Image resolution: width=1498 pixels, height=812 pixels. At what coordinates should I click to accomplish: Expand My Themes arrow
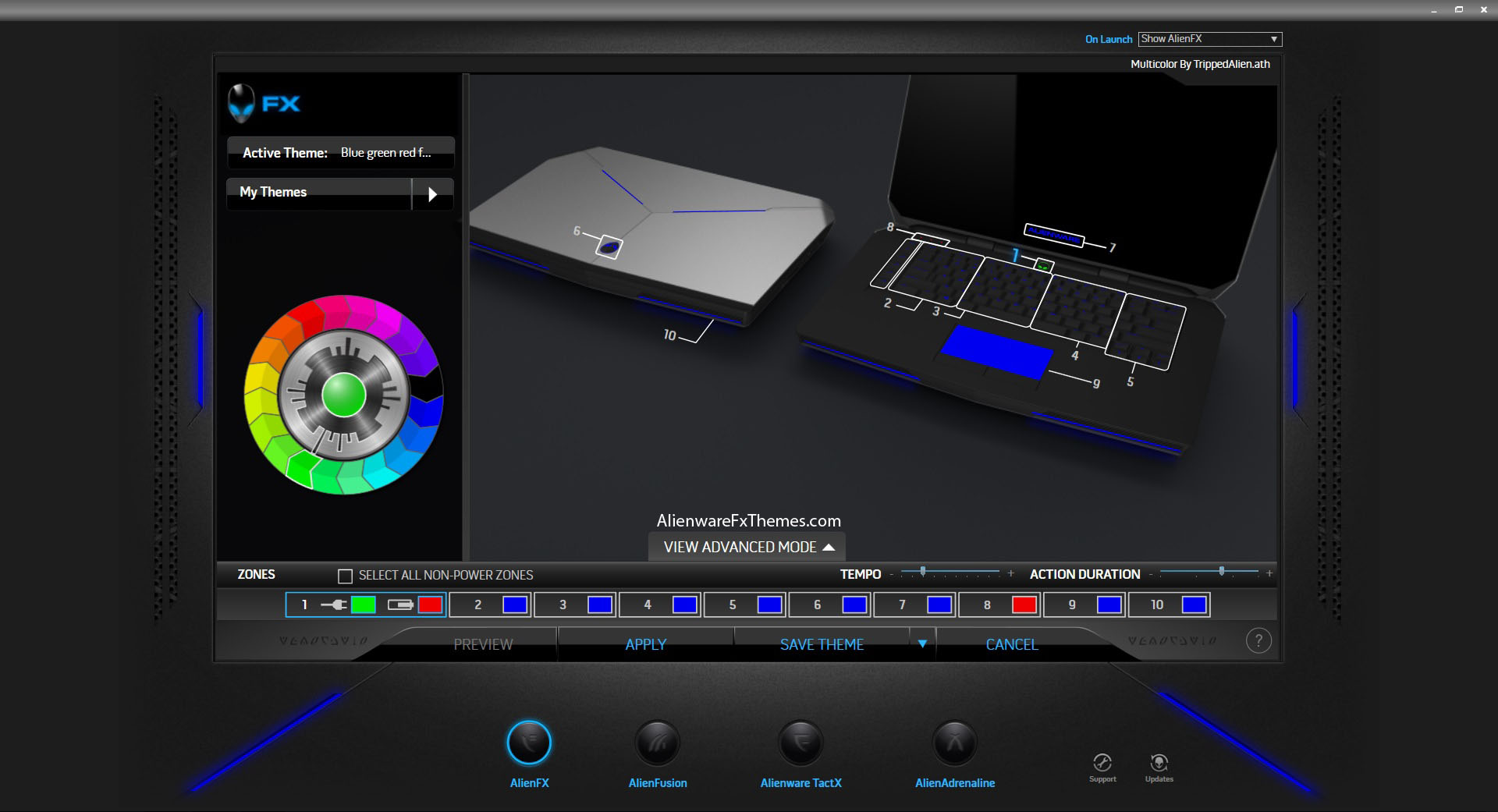[x=432, y=194]
